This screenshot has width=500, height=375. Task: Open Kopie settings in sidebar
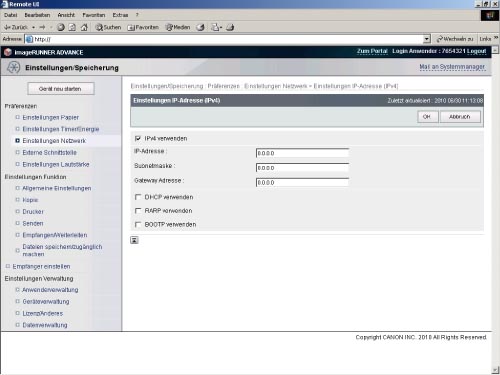click(x=30, y=200)
